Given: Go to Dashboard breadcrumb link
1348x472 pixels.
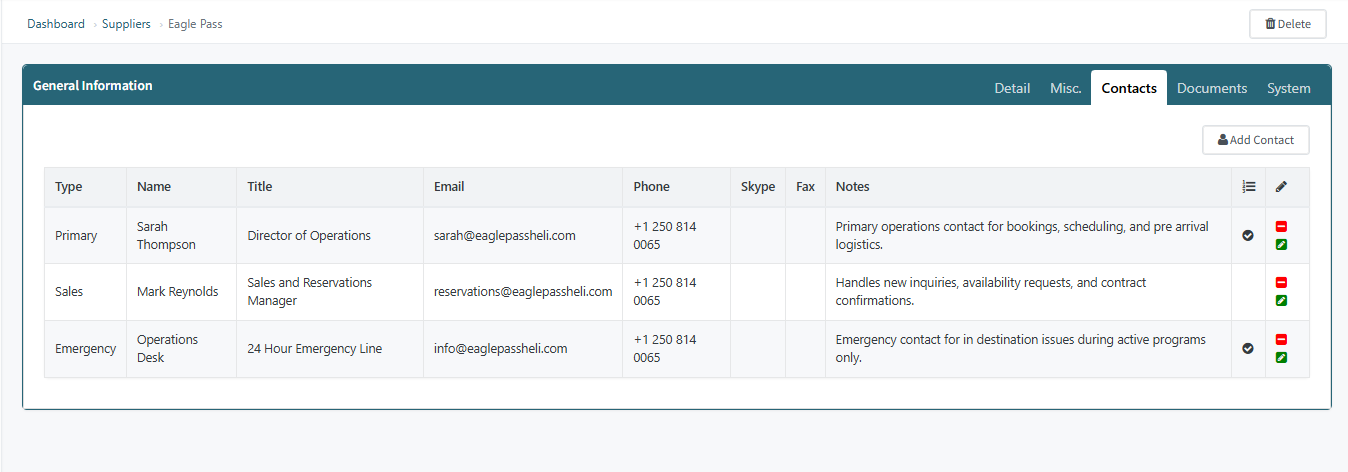Looking at the screenshot, I should pyautogui.click(x=56, y=24).
